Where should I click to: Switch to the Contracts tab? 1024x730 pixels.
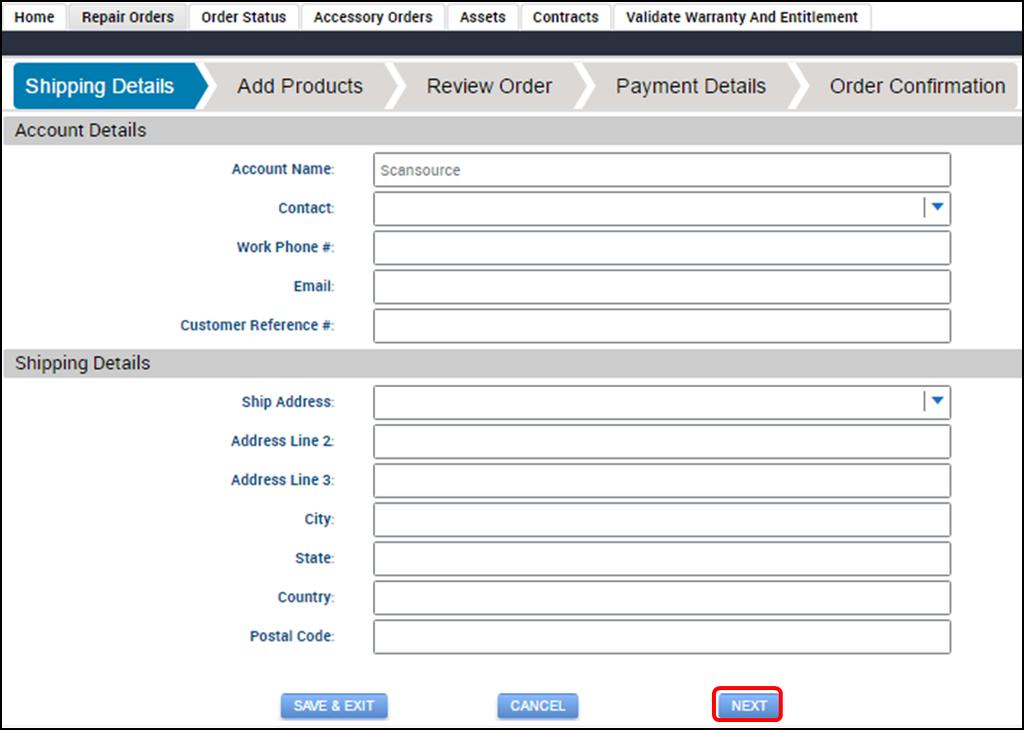pyautogui.click(x=566, y=17)
